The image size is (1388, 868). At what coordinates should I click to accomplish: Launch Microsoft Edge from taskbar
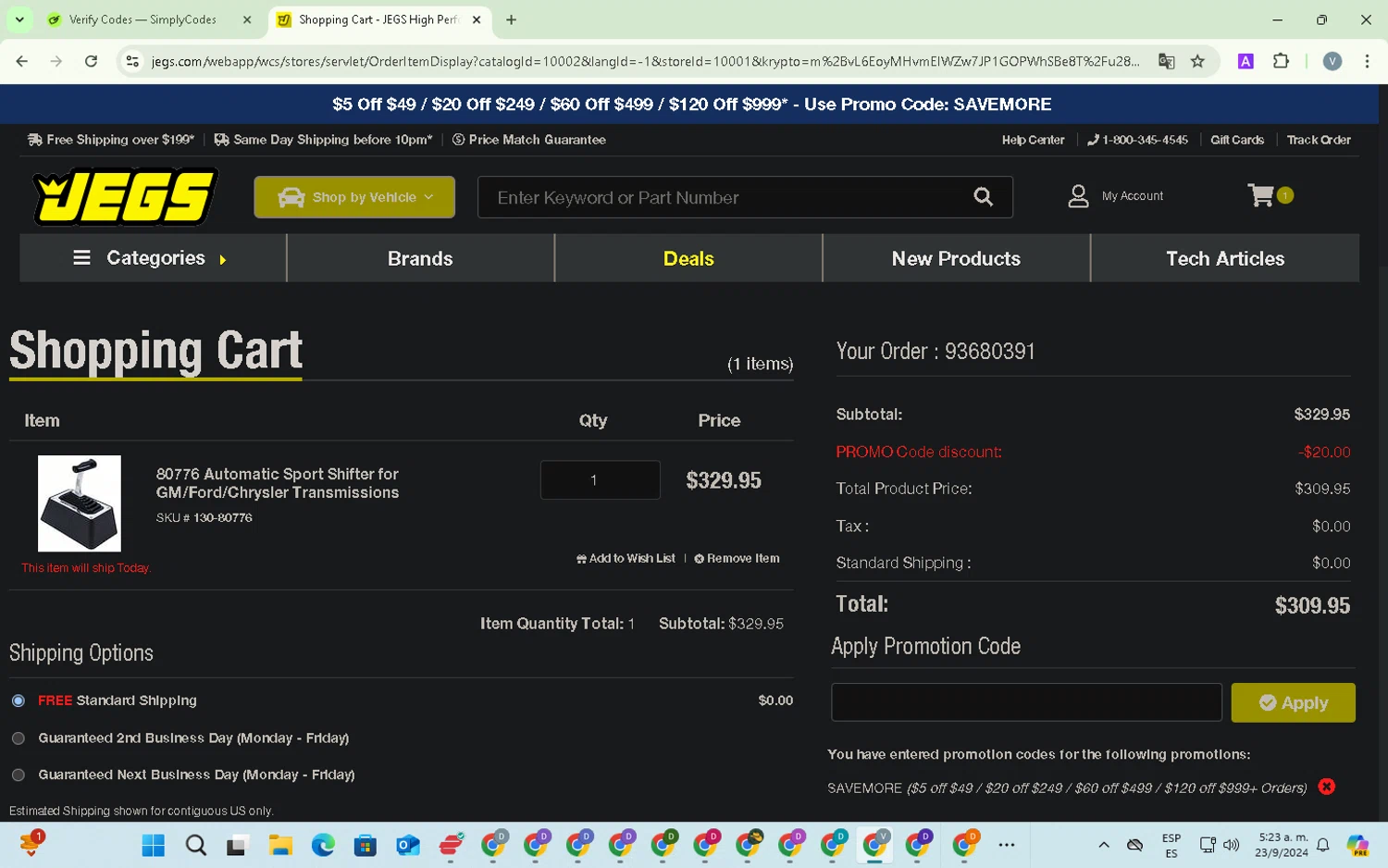(x=323, y=845)
